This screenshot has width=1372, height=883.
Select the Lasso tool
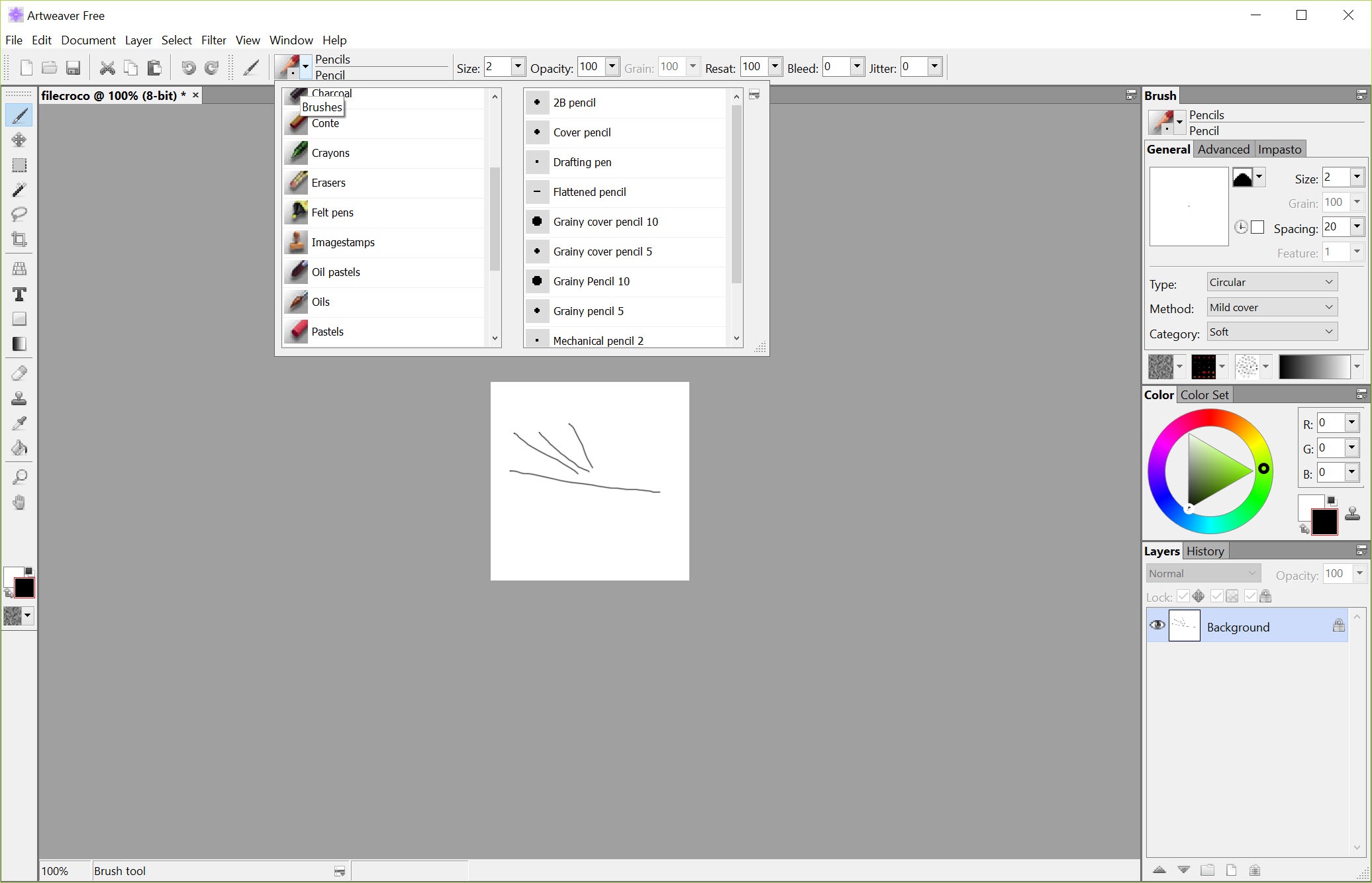pyautogui.click(x=19, y=214)
